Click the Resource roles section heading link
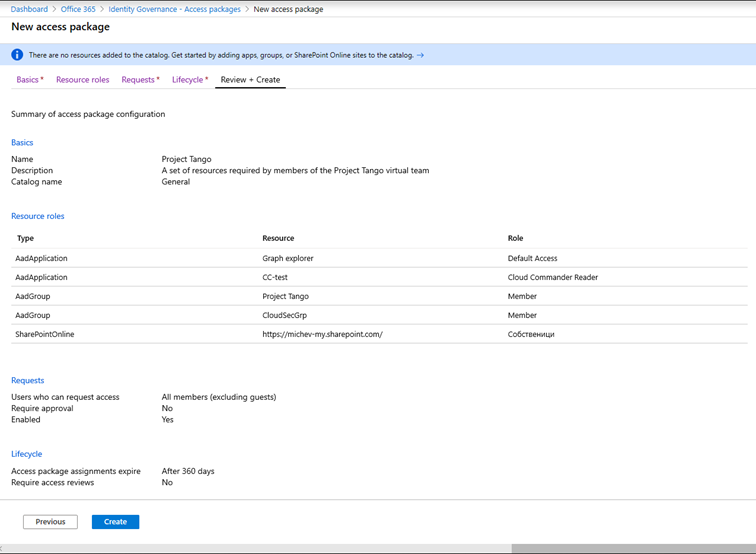 click(x=38, y=216)
